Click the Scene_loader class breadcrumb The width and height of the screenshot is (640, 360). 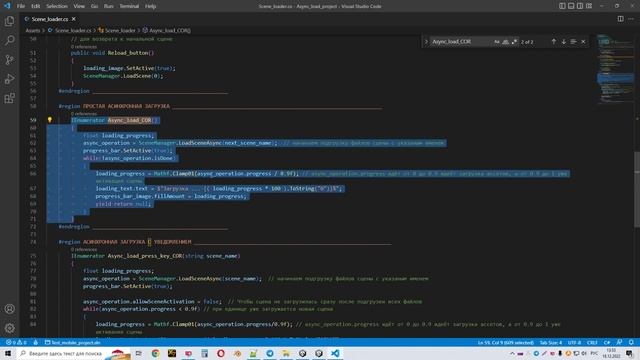click(x=120, y=31)
